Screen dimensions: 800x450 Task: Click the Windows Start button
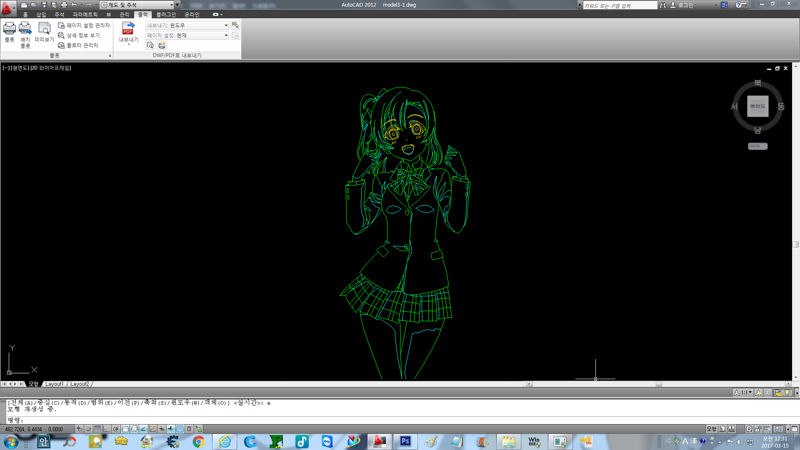point(10,442)
